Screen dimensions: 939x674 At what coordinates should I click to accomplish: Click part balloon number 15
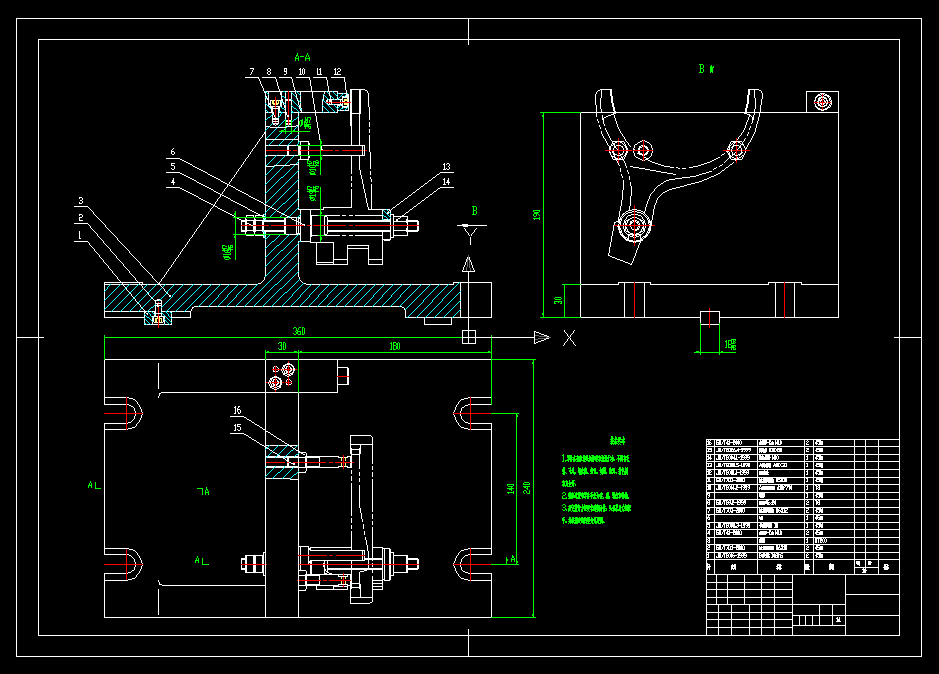(x=237, y=427)
